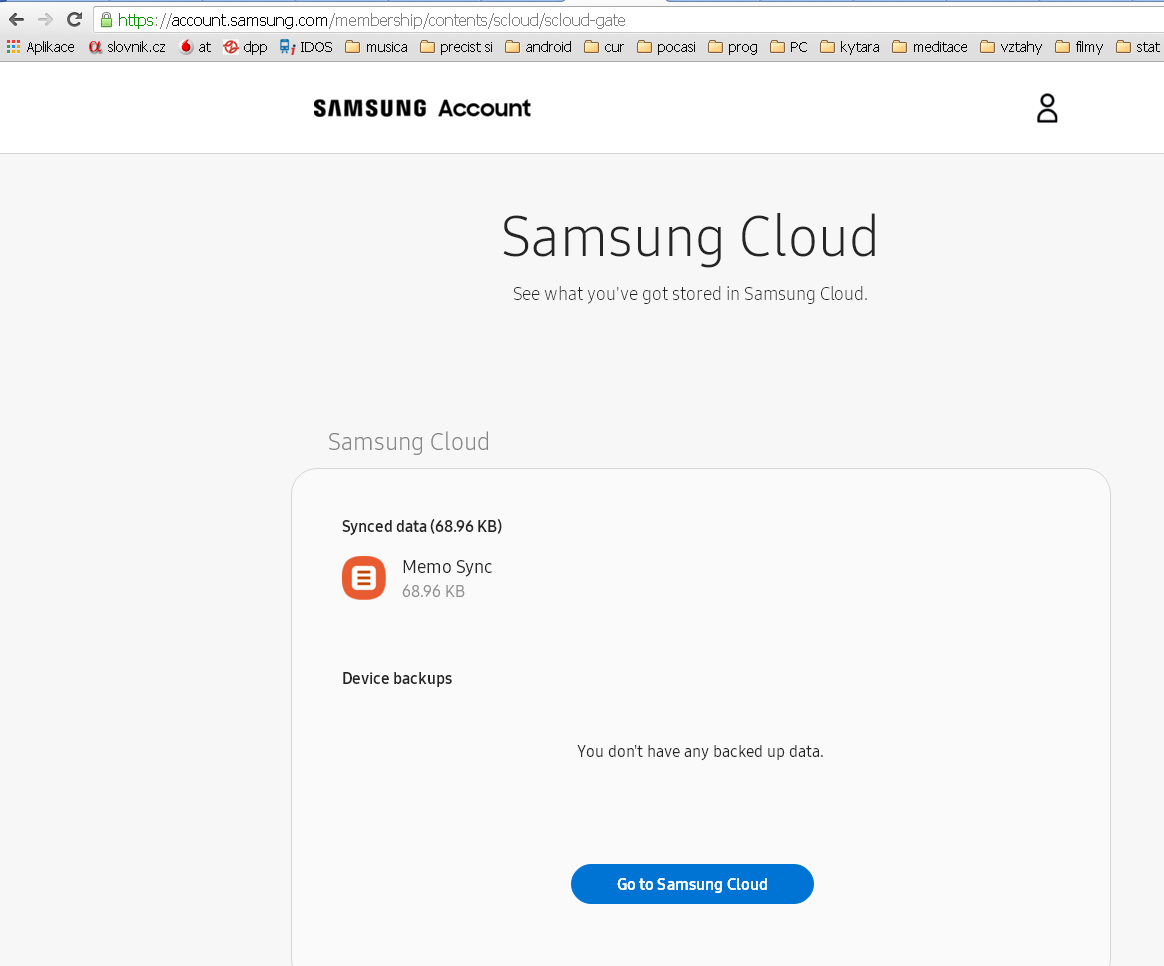Open the Aplikace apps bookmark
The height and width of the screenshot is (966, 1164).
point(41,47)
